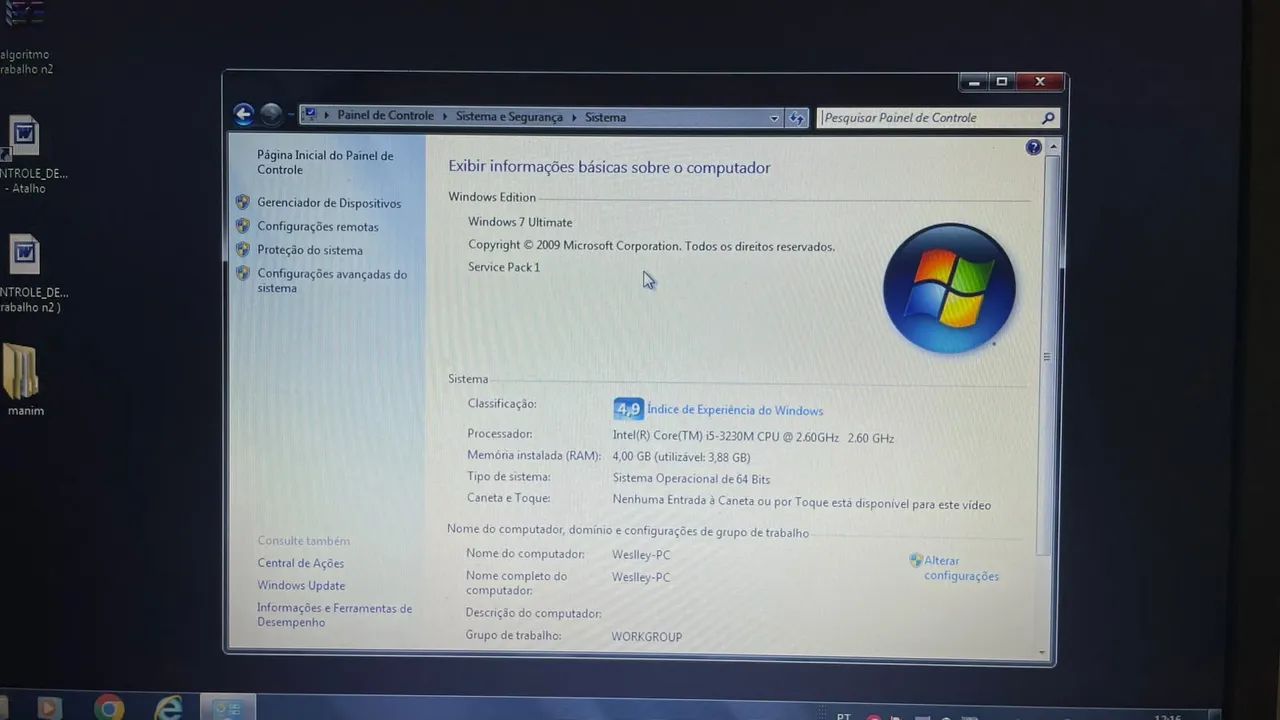1280x720 pixels.
Task: Go back with the blue Back arrow
Action: (244, 115)
